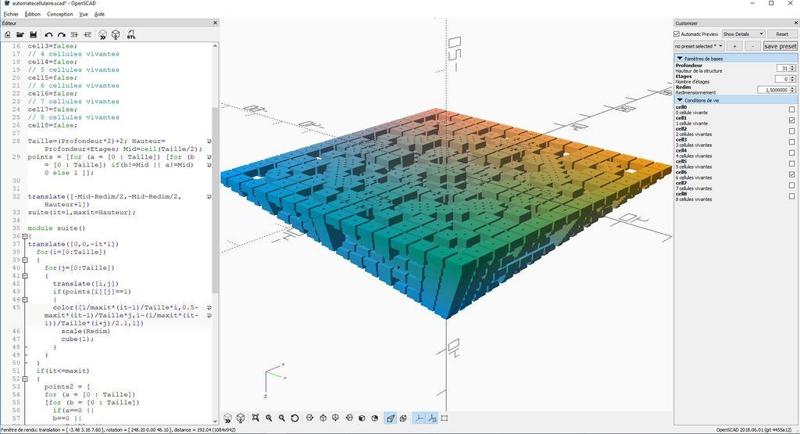Screen dimensions: 800x434
Task: Collapse code fold marker at line 52
Action: [x=24, y=379]
